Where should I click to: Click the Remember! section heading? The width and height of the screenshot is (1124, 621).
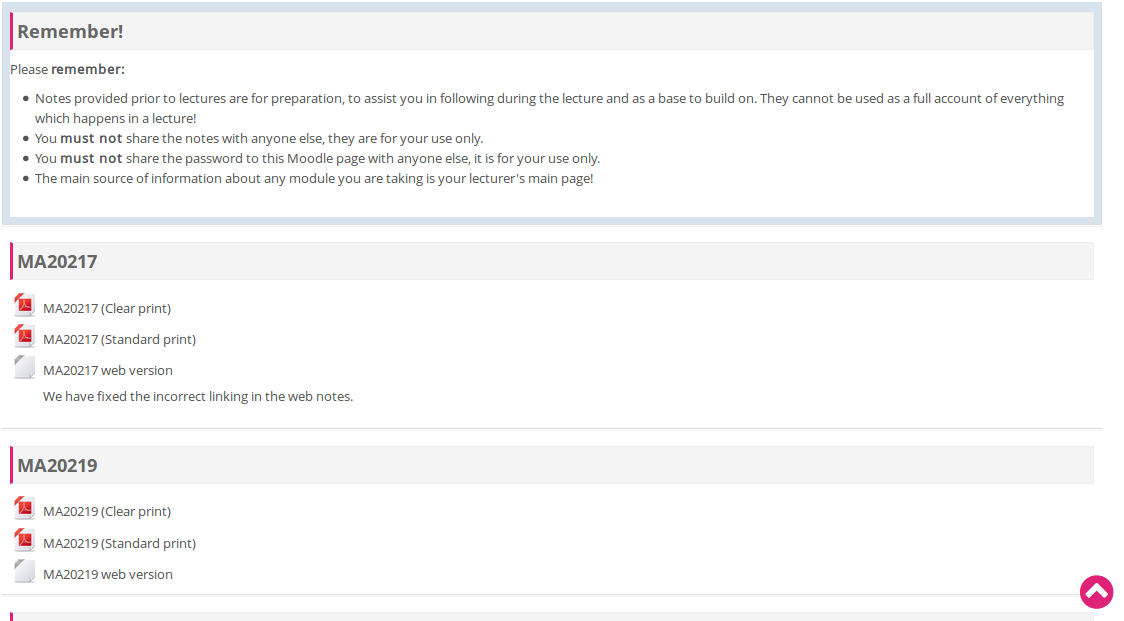(70, 32)
